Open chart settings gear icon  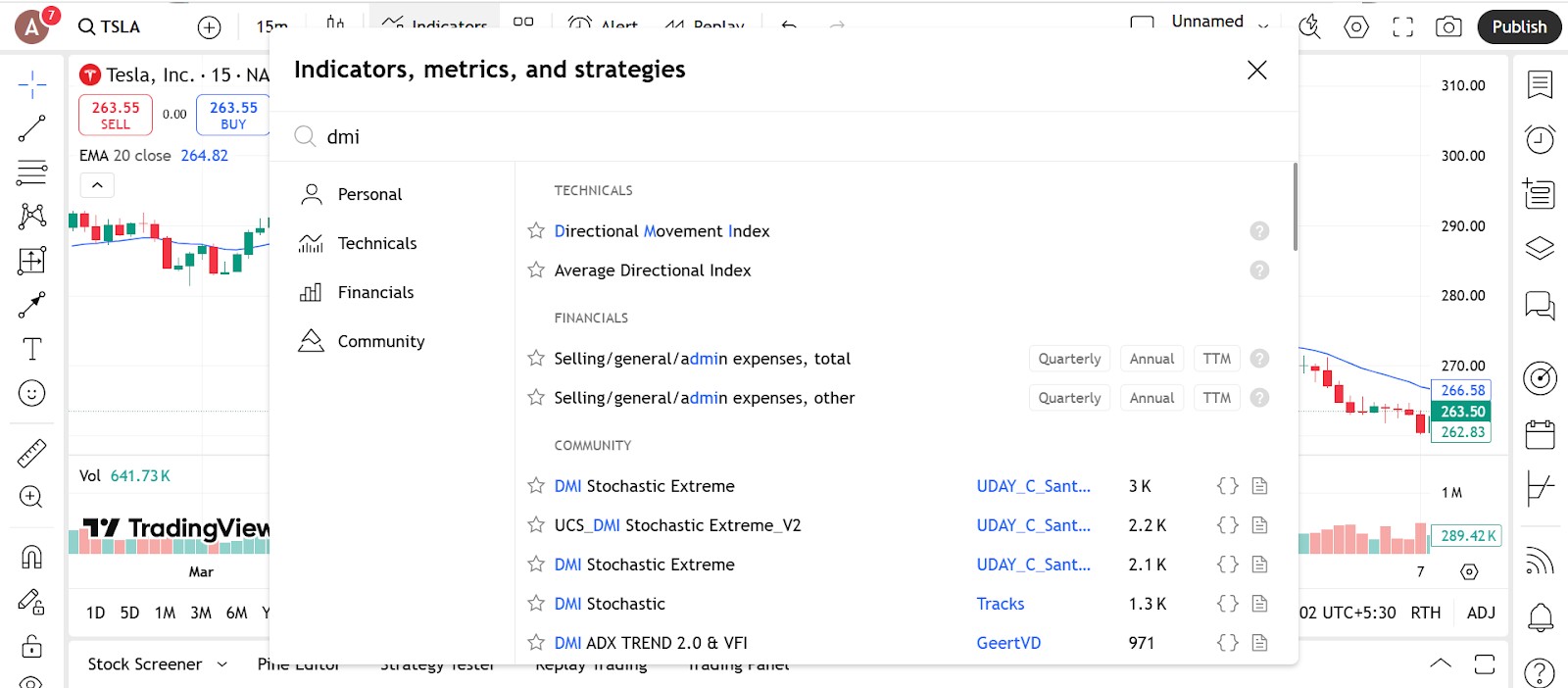pos(1356,27)
